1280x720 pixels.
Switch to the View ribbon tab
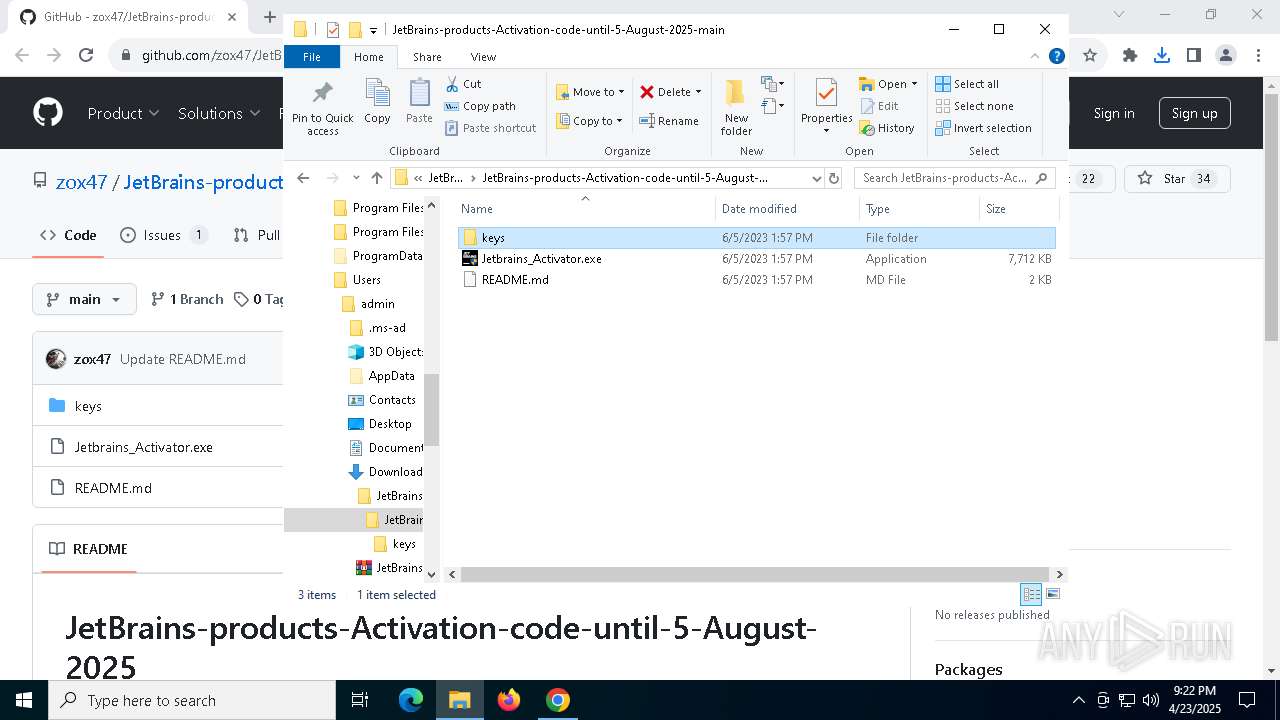(x=483, y=57)
